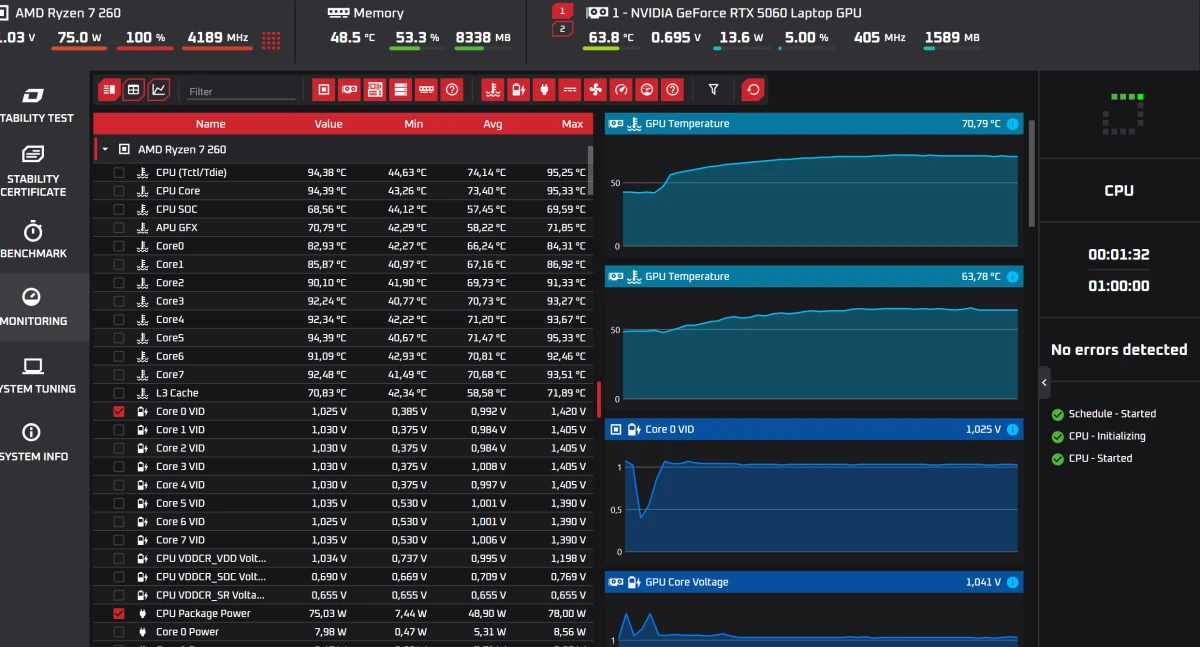Open the Stability Test section

tap(34, 106)
